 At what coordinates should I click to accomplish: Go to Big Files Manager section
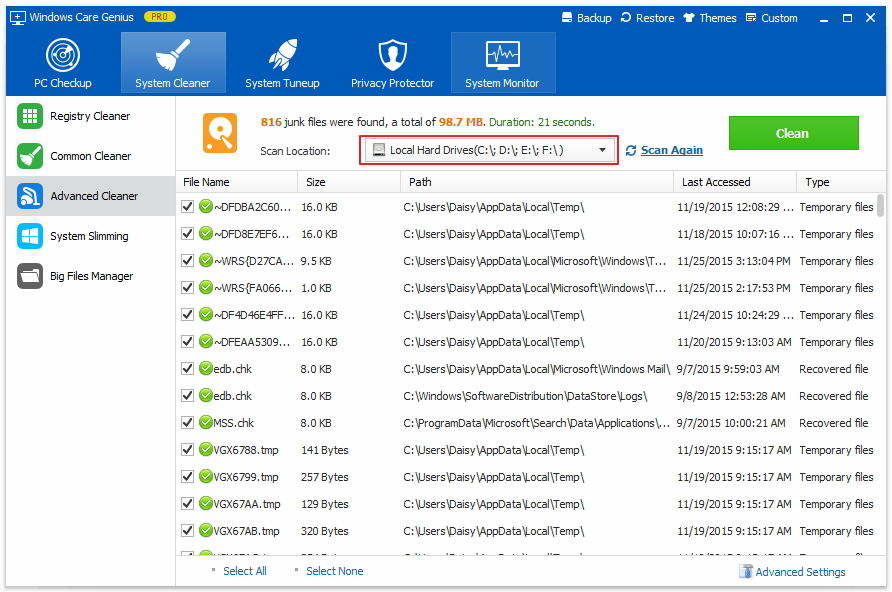pos(92,276)
